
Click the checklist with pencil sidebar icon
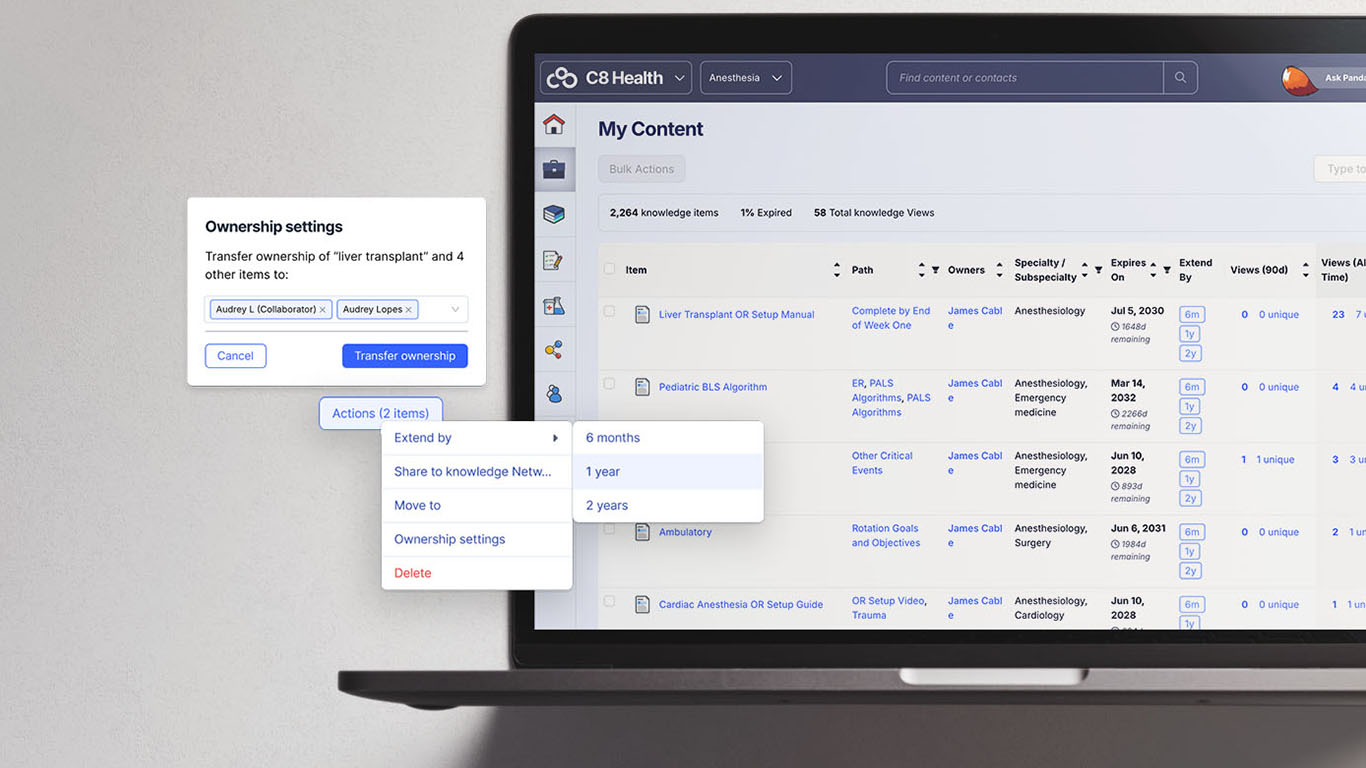[x=553, y=260]
